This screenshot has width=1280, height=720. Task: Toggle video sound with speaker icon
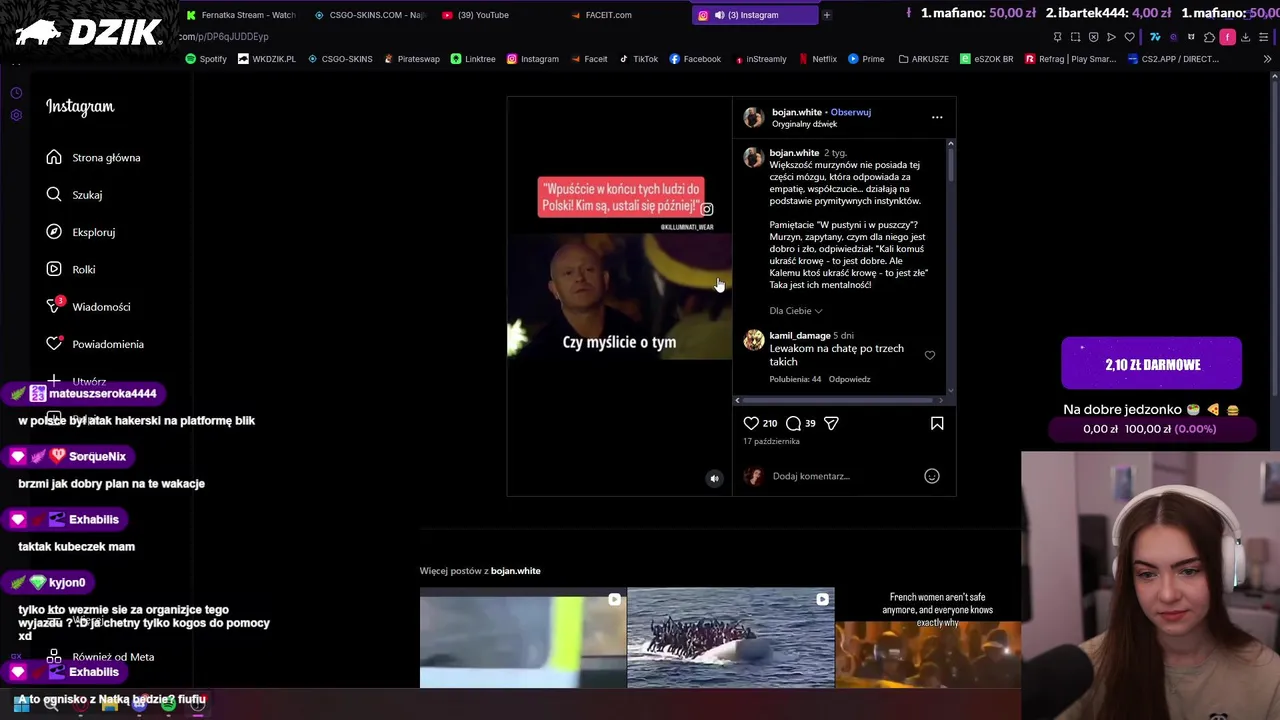tap(714, 478)
